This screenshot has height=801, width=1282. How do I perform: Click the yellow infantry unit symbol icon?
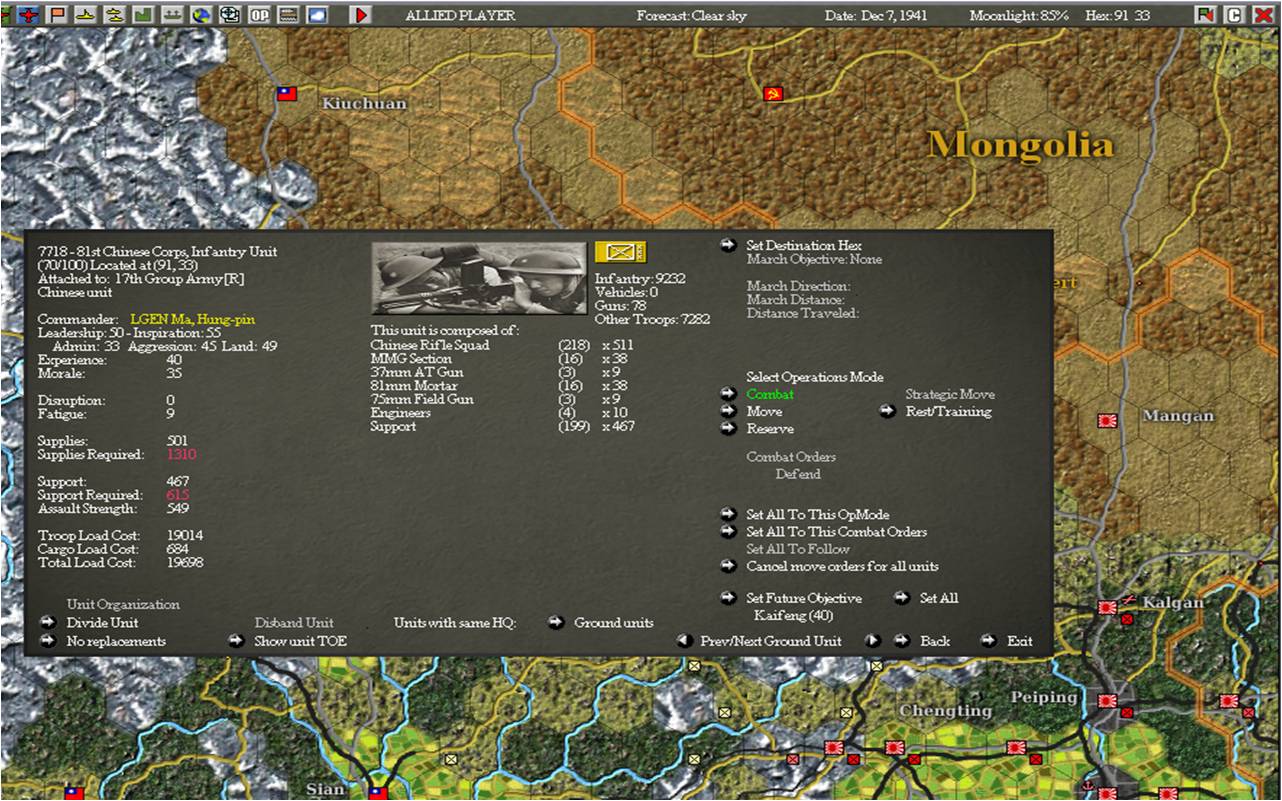coord(620,252)
